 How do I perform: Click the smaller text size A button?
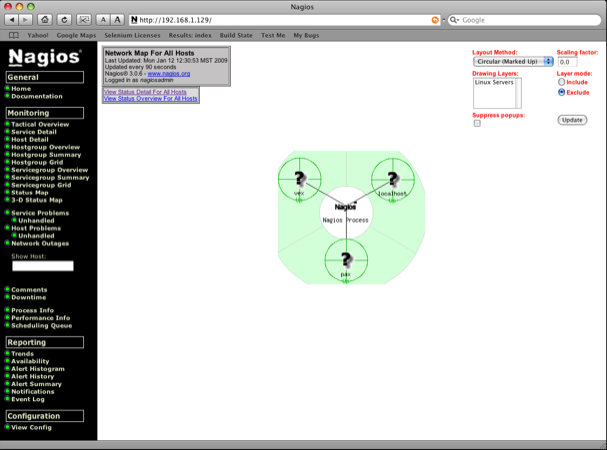103,20
